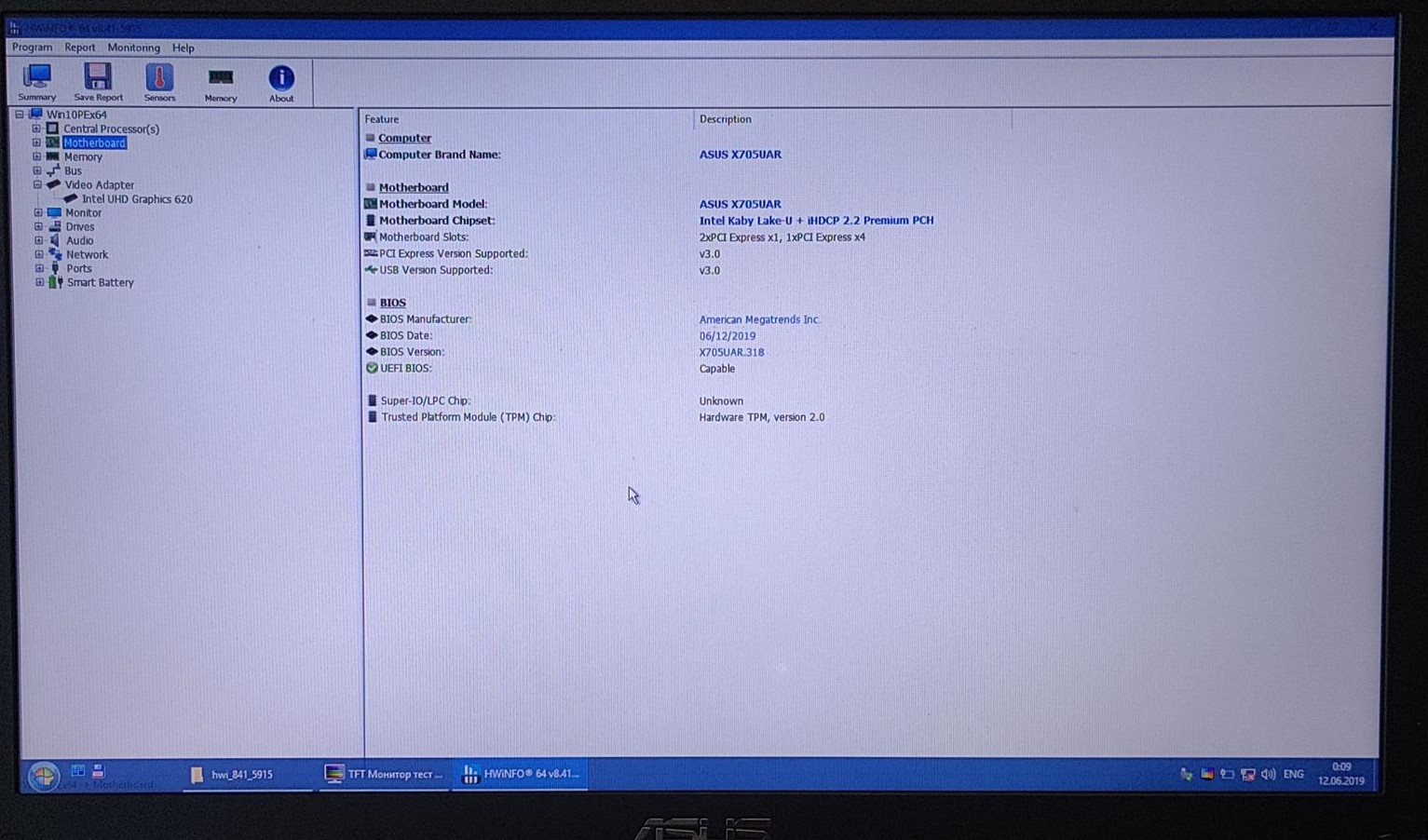The width and height of the screenshot is (1428, 840).
Task: Click the safely remove hardware tray icon
Action: [x=1186, y=775]
